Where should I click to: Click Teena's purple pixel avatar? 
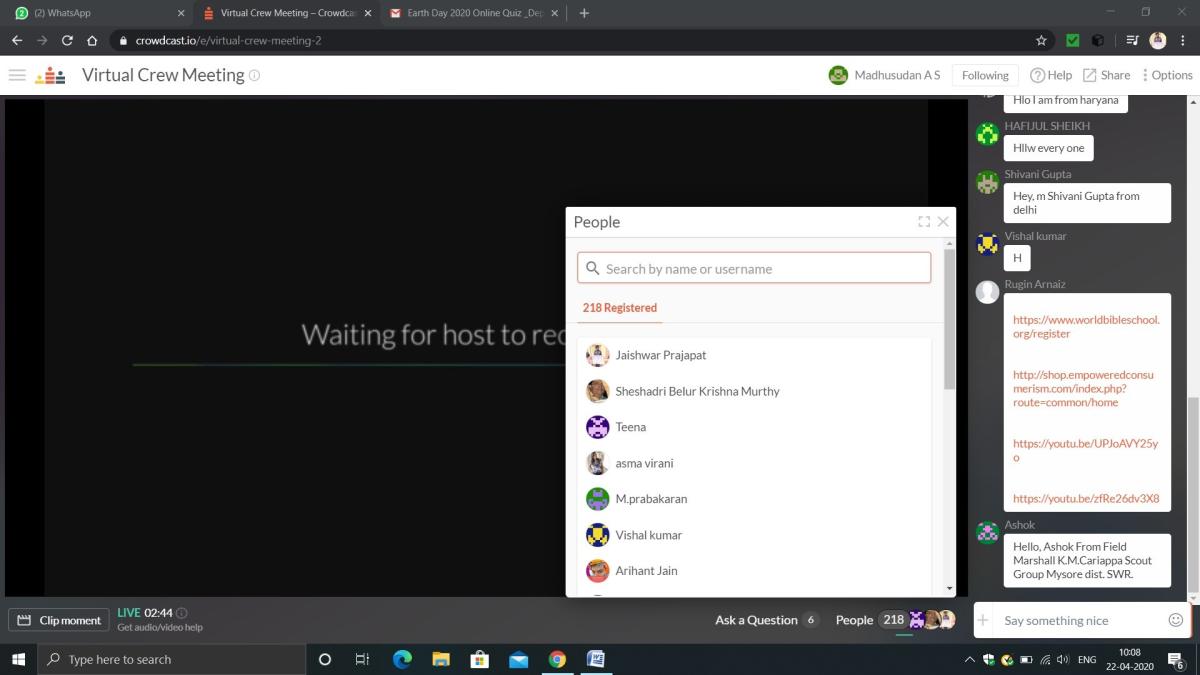pyautogui.click(x=597, y=427)
